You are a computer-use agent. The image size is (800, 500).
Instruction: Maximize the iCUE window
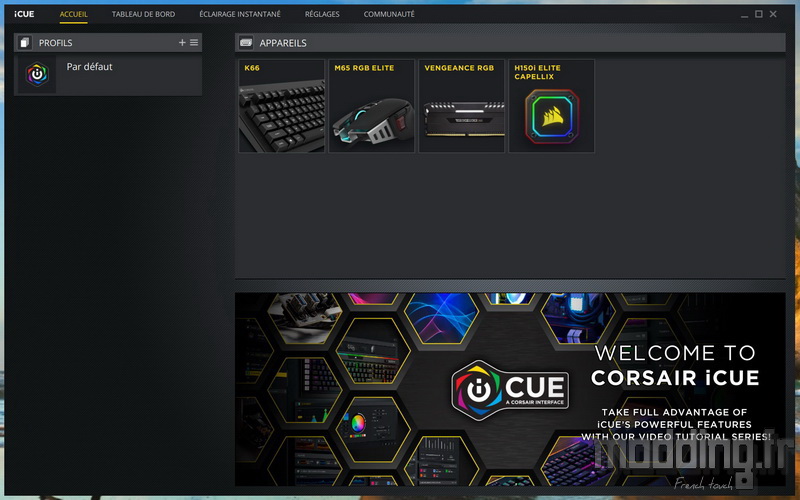tap(759, 14)
